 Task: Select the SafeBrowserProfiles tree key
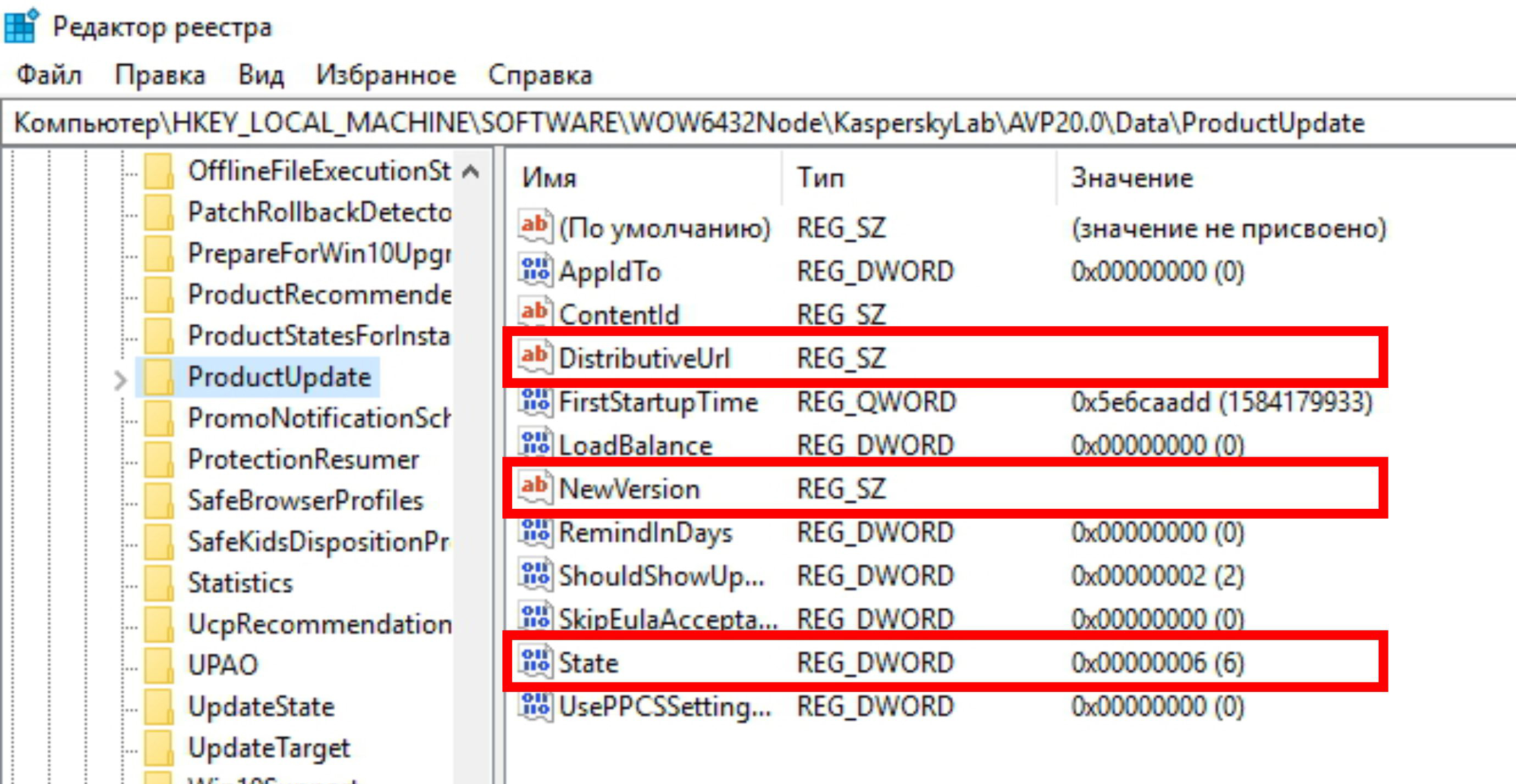(x=306, y=501)
